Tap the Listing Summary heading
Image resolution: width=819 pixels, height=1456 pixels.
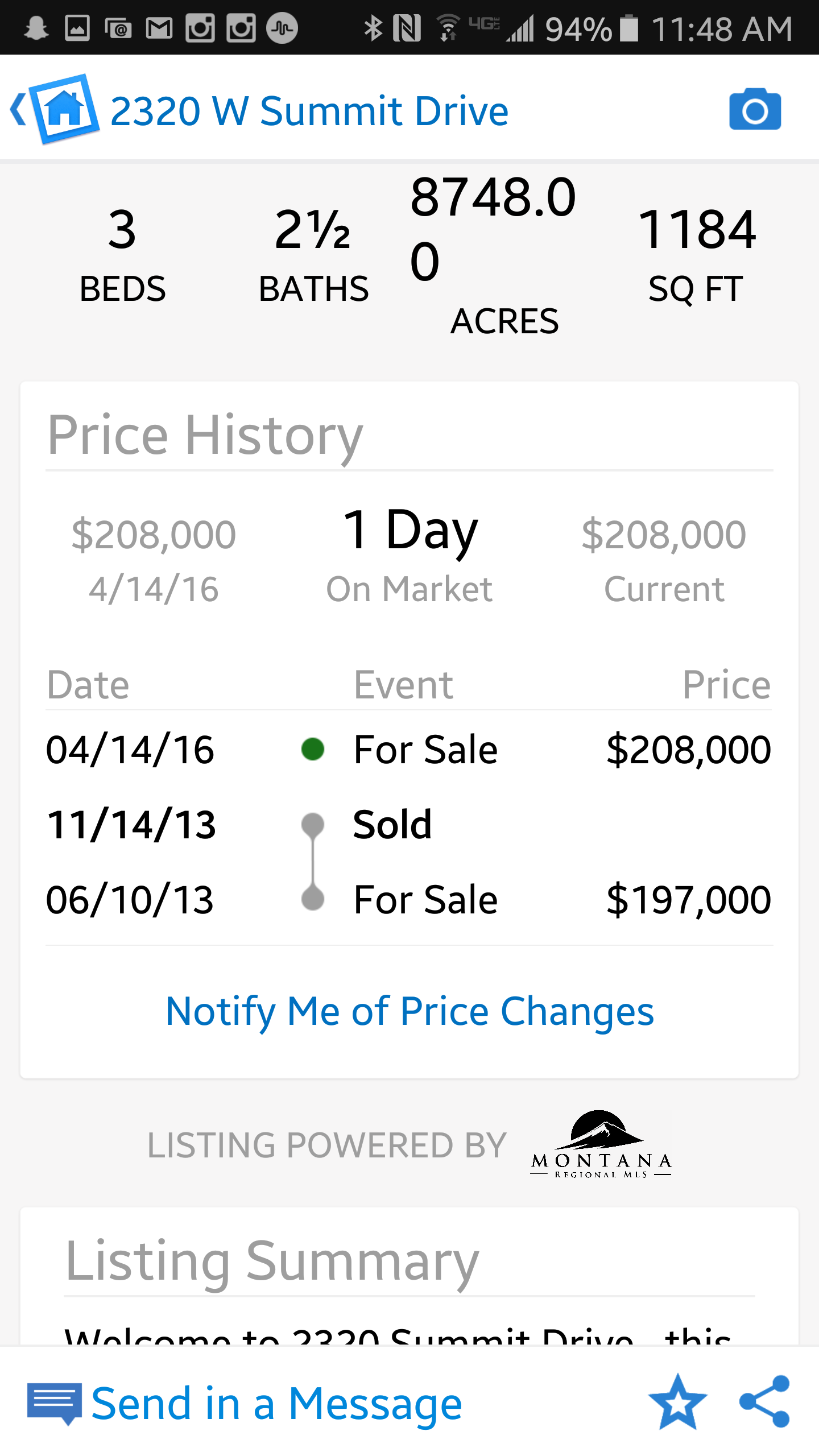point(272,1261)
